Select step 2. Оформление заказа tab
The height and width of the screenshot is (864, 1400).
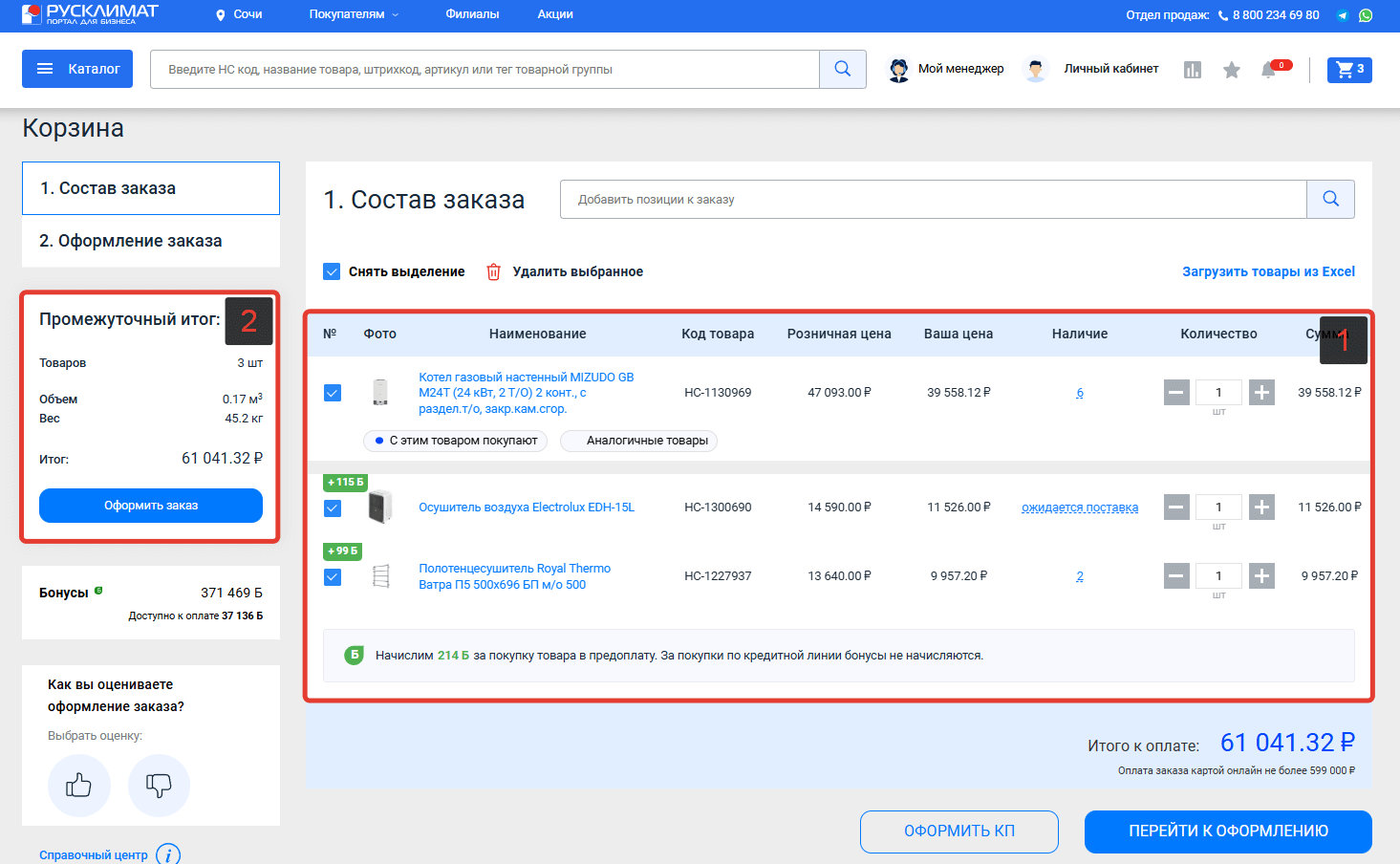pos(151,241)
